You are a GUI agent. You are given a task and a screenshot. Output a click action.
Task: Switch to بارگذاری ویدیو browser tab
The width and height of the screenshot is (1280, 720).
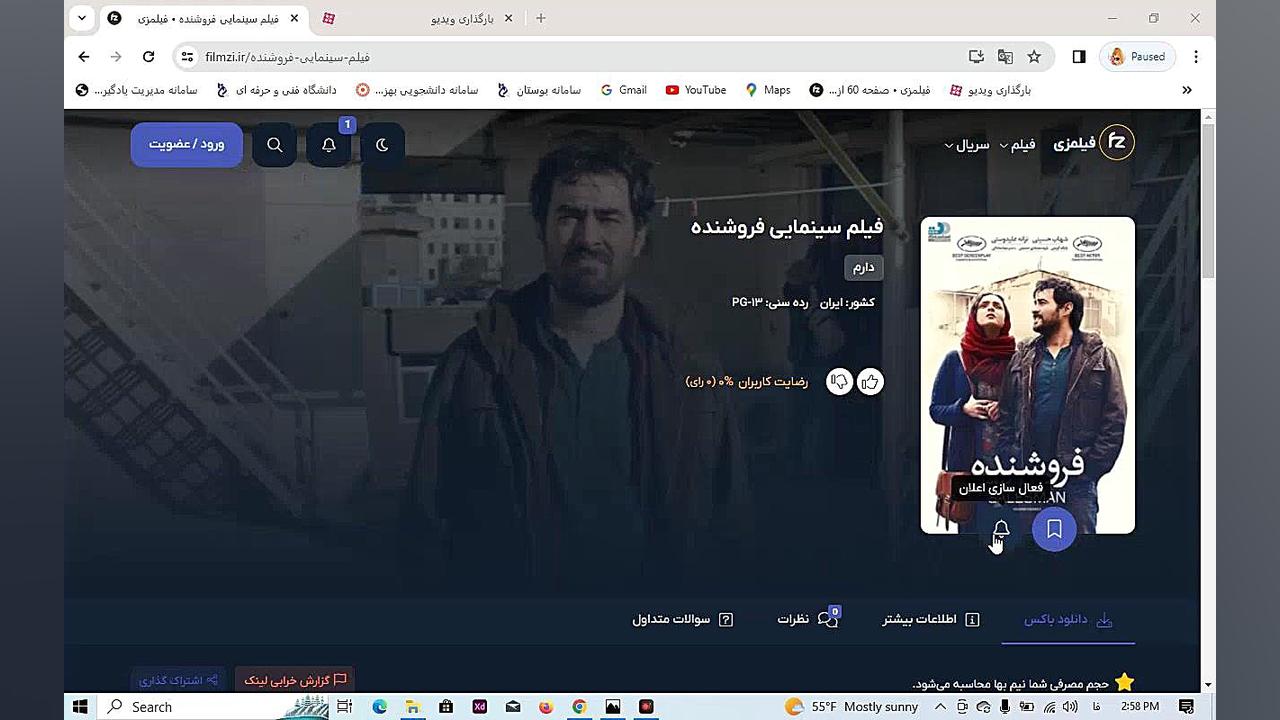click(418, 18)
